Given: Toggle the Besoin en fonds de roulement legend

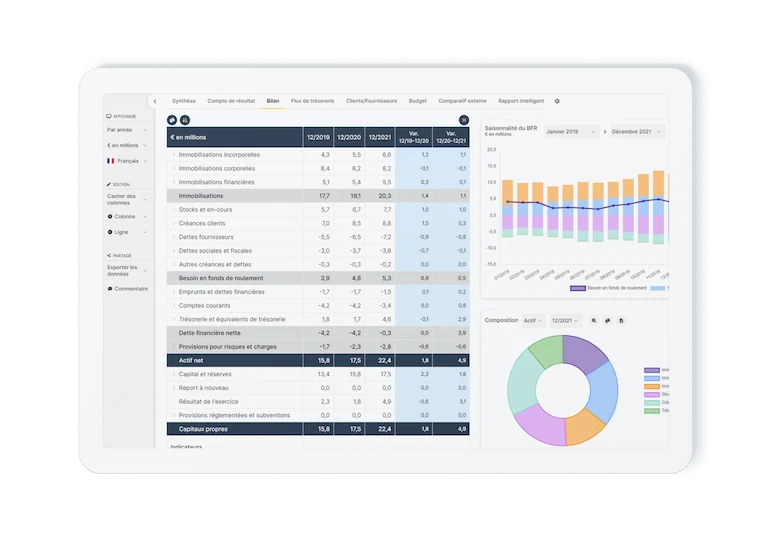Looking at the screenshot, I should coord(607,288).
